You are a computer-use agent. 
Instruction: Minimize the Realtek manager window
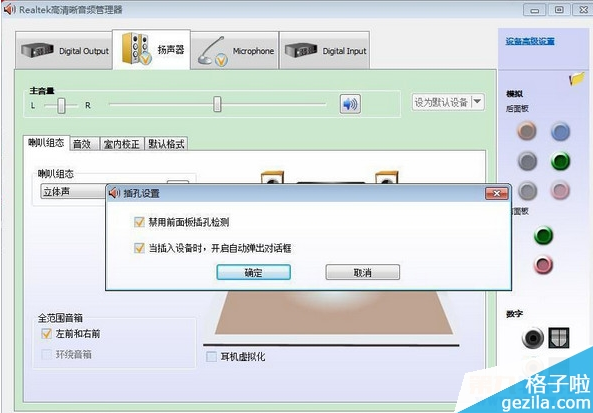(534, 10)
